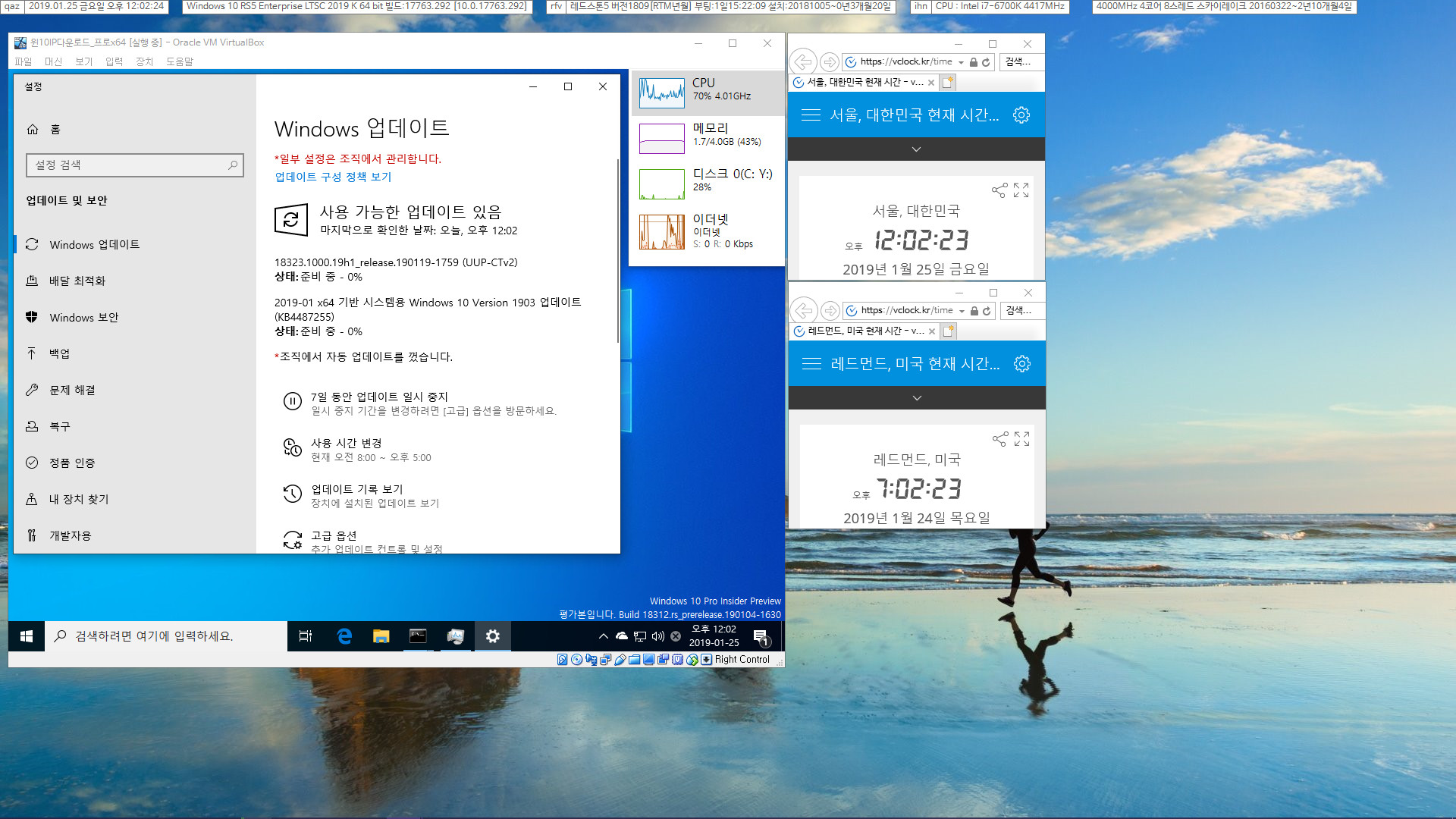Open new tab in Redmond browser window
The height and width of the screenshot is (819, 1456).
949,331
